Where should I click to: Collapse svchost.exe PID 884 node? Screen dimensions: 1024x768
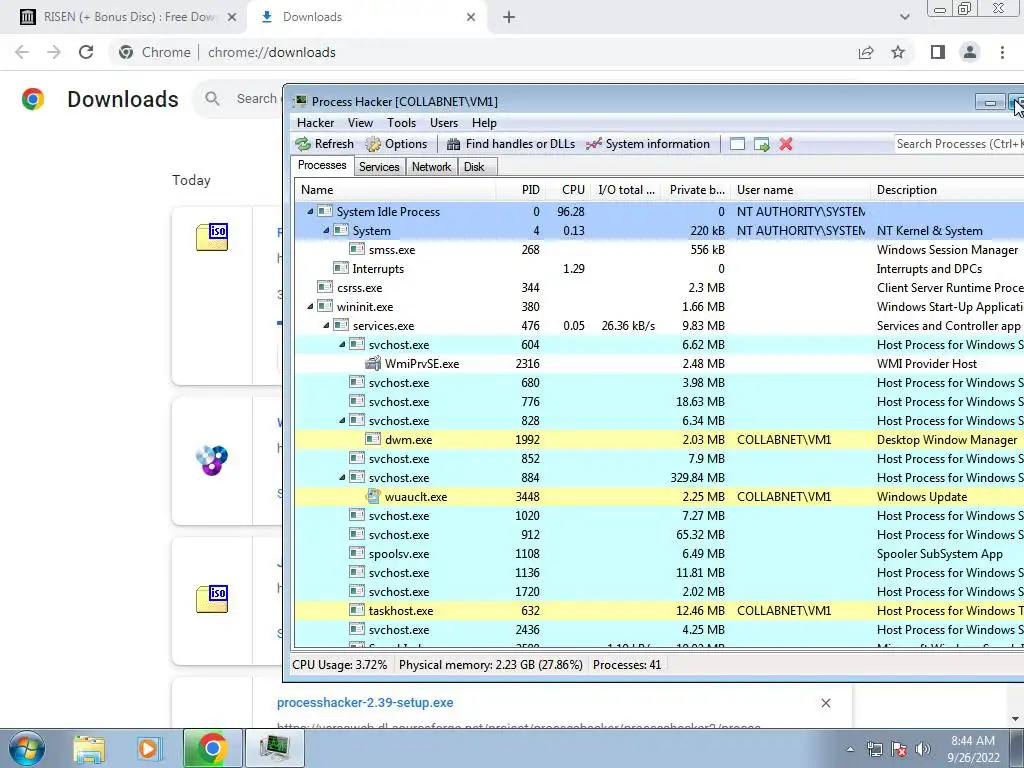click(342, 477)
